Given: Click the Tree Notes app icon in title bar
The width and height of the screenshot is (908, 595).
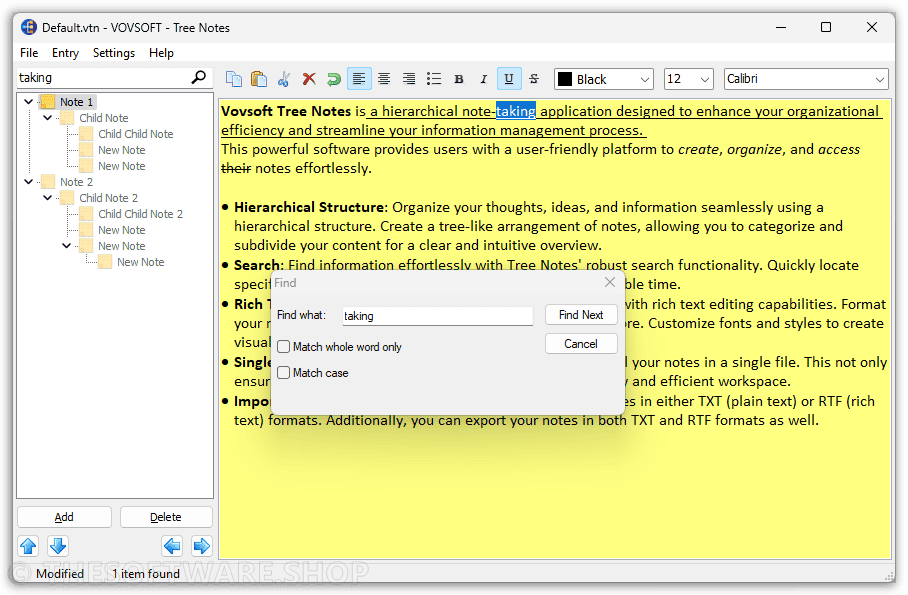Looking at the screenshot, I should tap(29, 27).
